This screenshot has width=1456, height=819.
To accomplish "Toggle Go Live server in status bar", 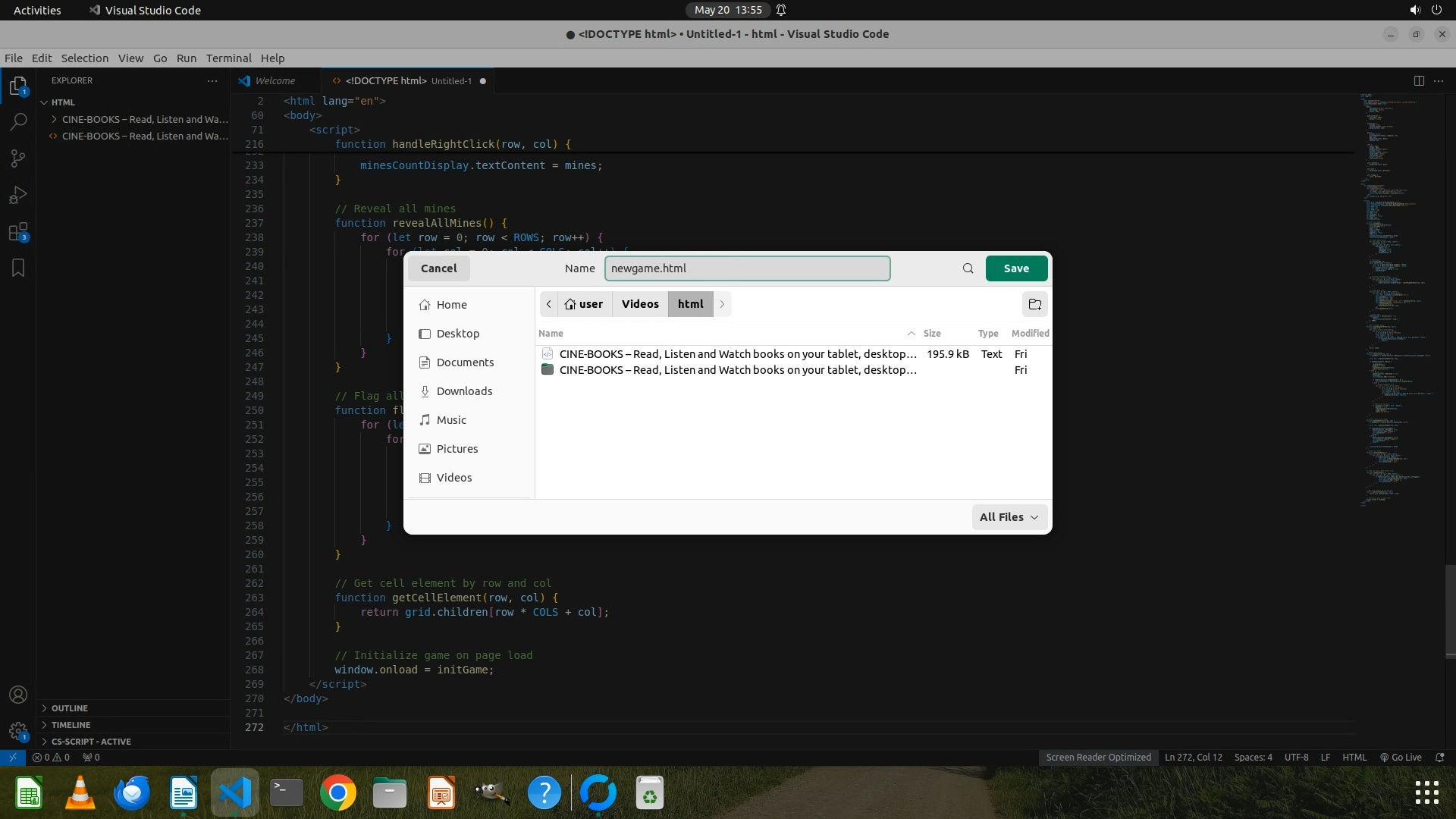I will point(1401,757).
